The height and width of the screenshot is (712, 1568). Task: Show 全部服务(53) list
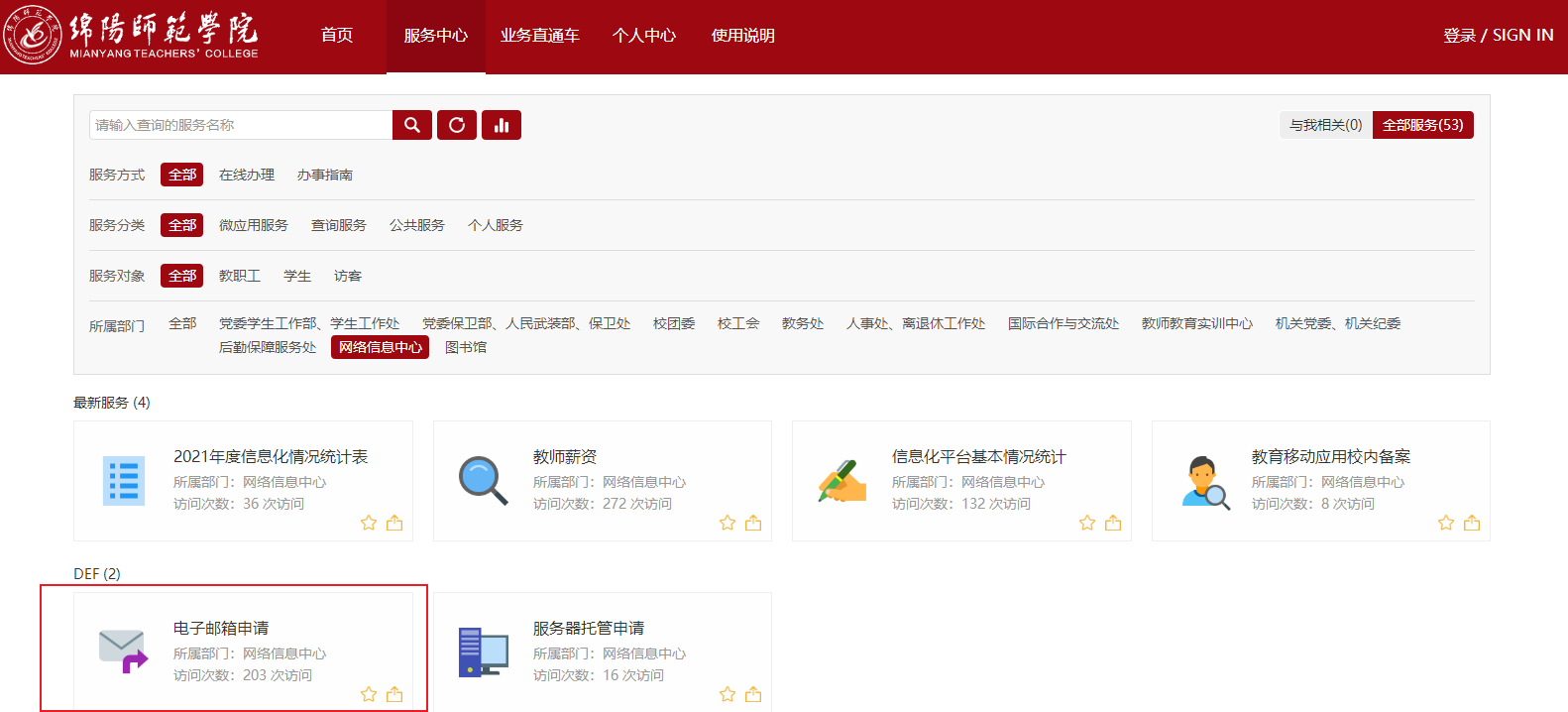1422,125
